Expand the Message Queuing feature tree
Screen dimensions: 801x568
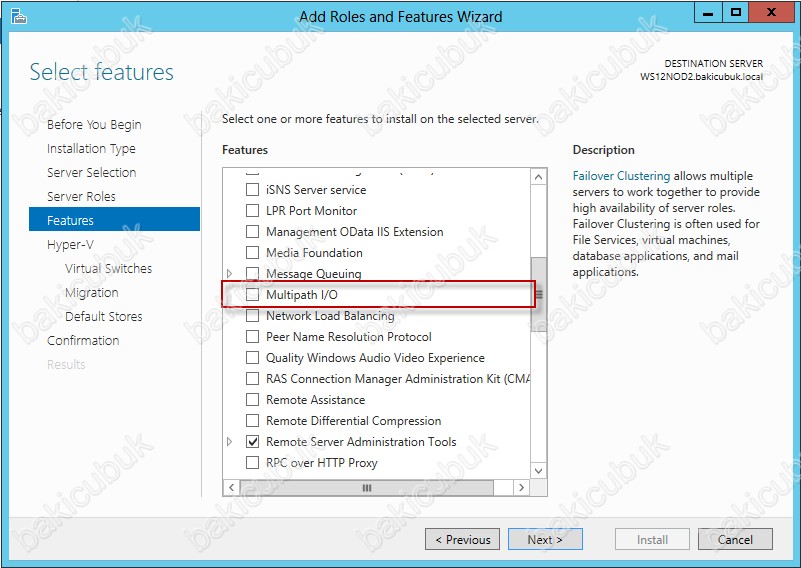(229, 274)
